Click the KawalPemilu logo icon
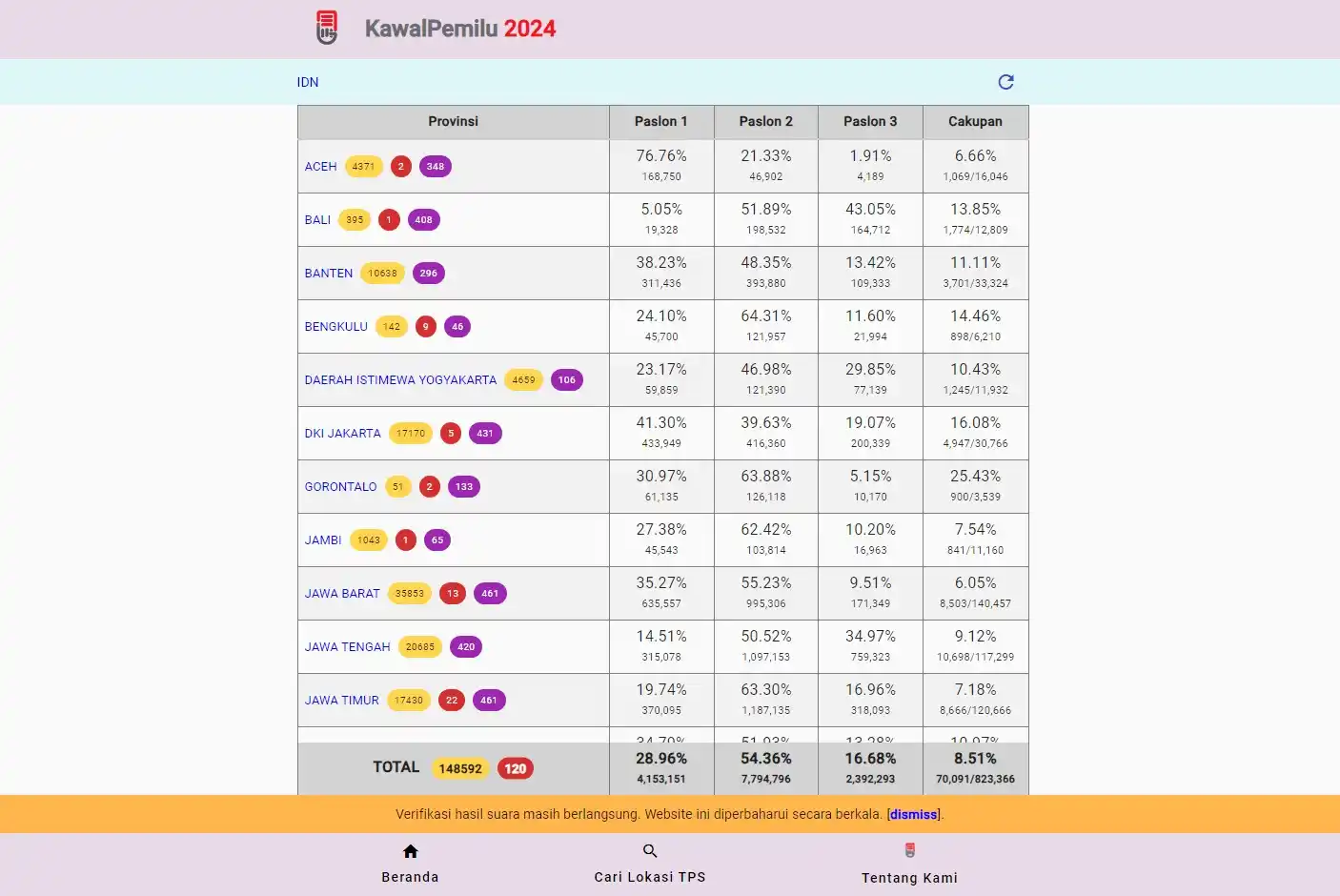Viewport: 1340px width, 896px height. point(327,28)
